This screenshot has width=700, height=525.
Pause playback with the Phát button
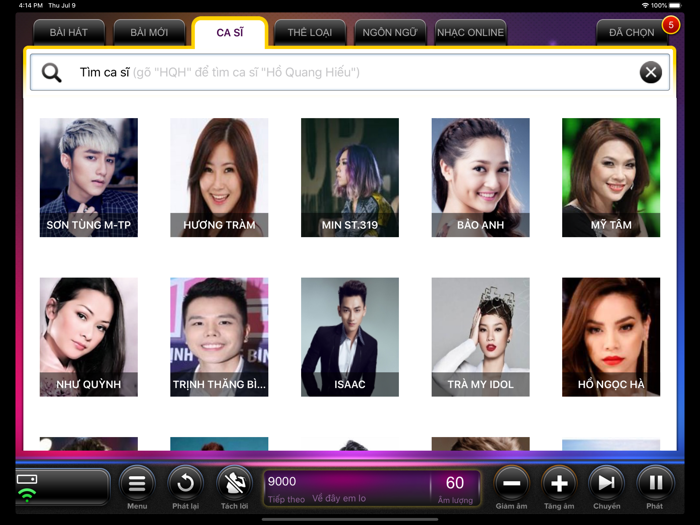pyautogui.click(x=654, y=483)
